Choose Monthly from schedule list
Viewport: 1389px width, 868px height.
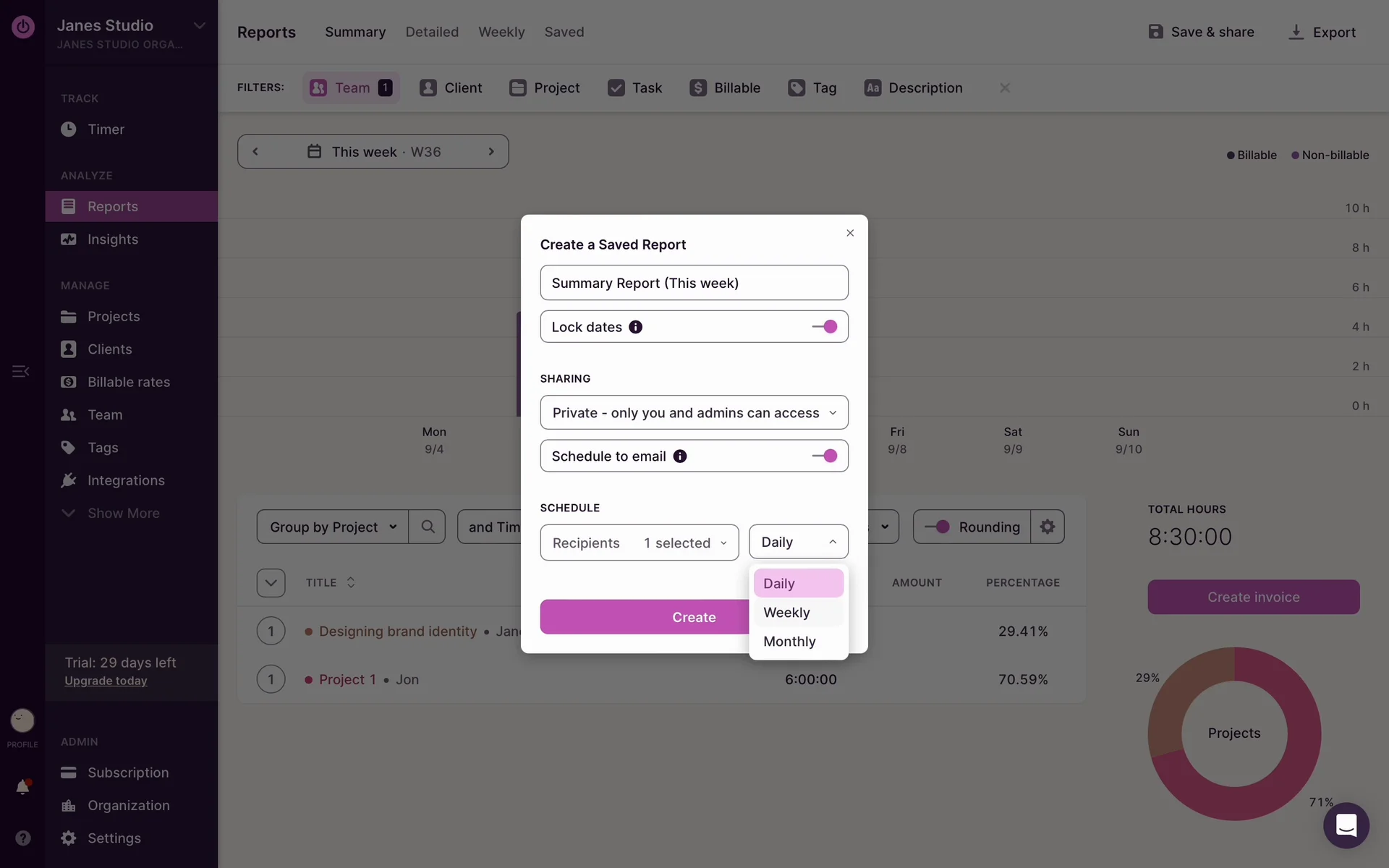(x=789, y=642)
